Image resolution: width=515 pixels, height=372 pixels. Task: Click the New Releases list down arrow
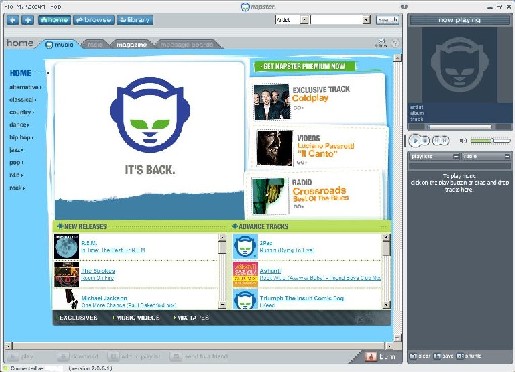[222, 305]
